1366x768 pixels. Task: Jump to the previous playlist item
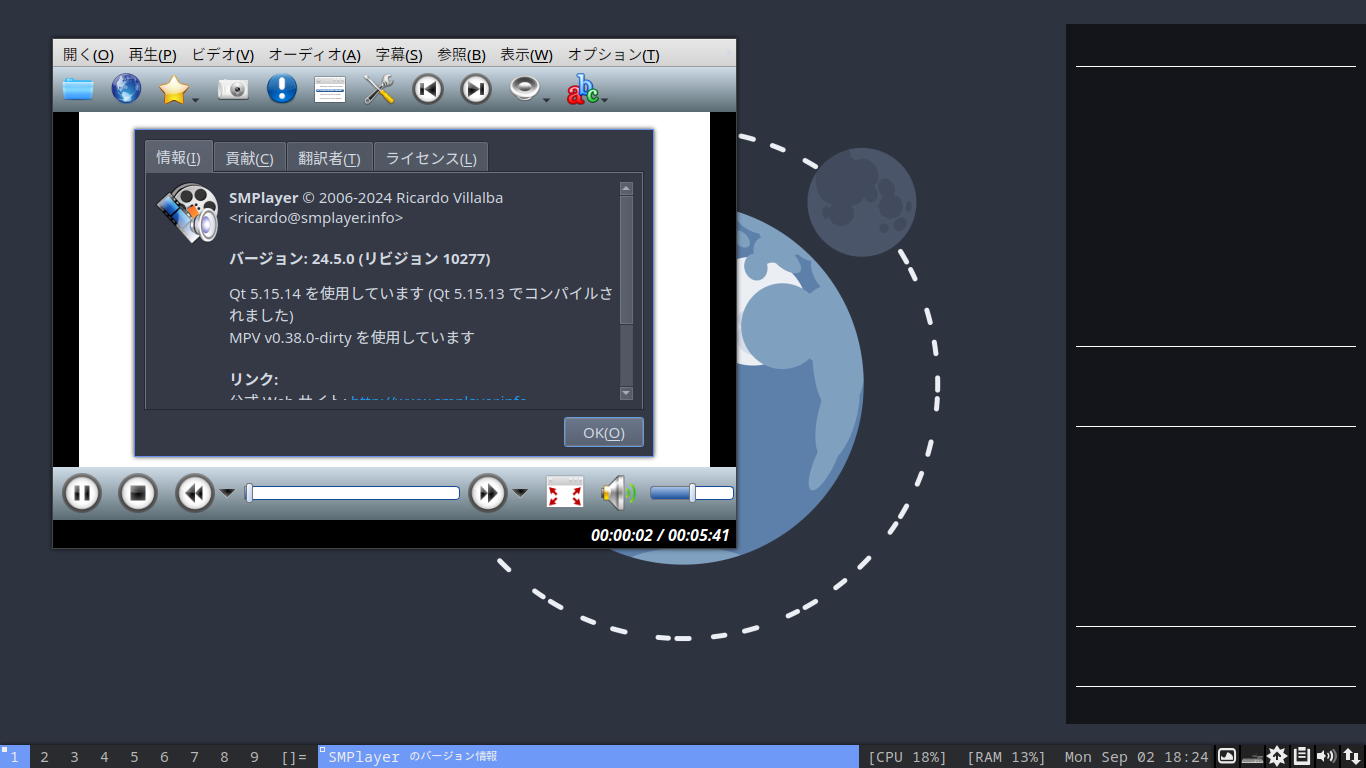(x=427, y=89)
